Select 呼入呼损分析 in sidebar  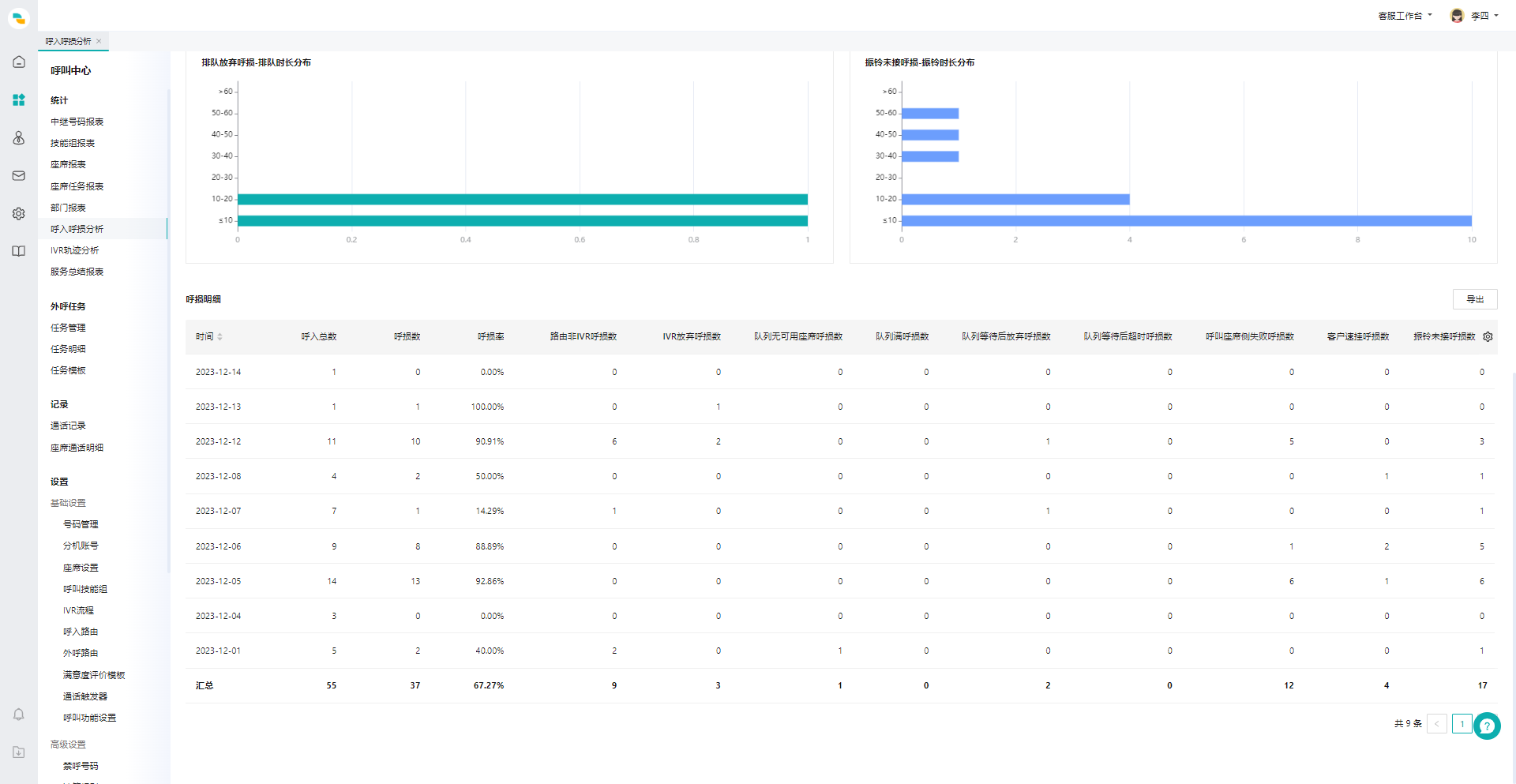click(x=77, y=229)
